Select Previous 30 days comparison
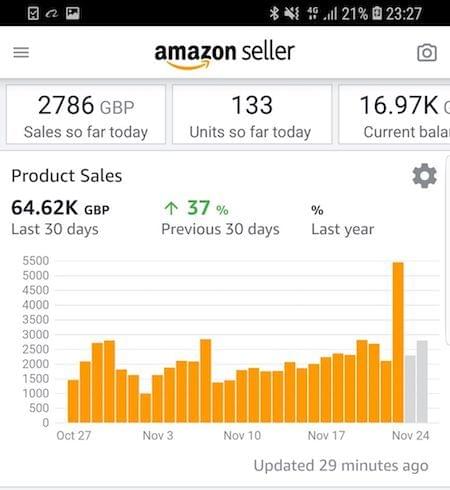This screenshot has height=490, width=450. click(x=220, y=217)
